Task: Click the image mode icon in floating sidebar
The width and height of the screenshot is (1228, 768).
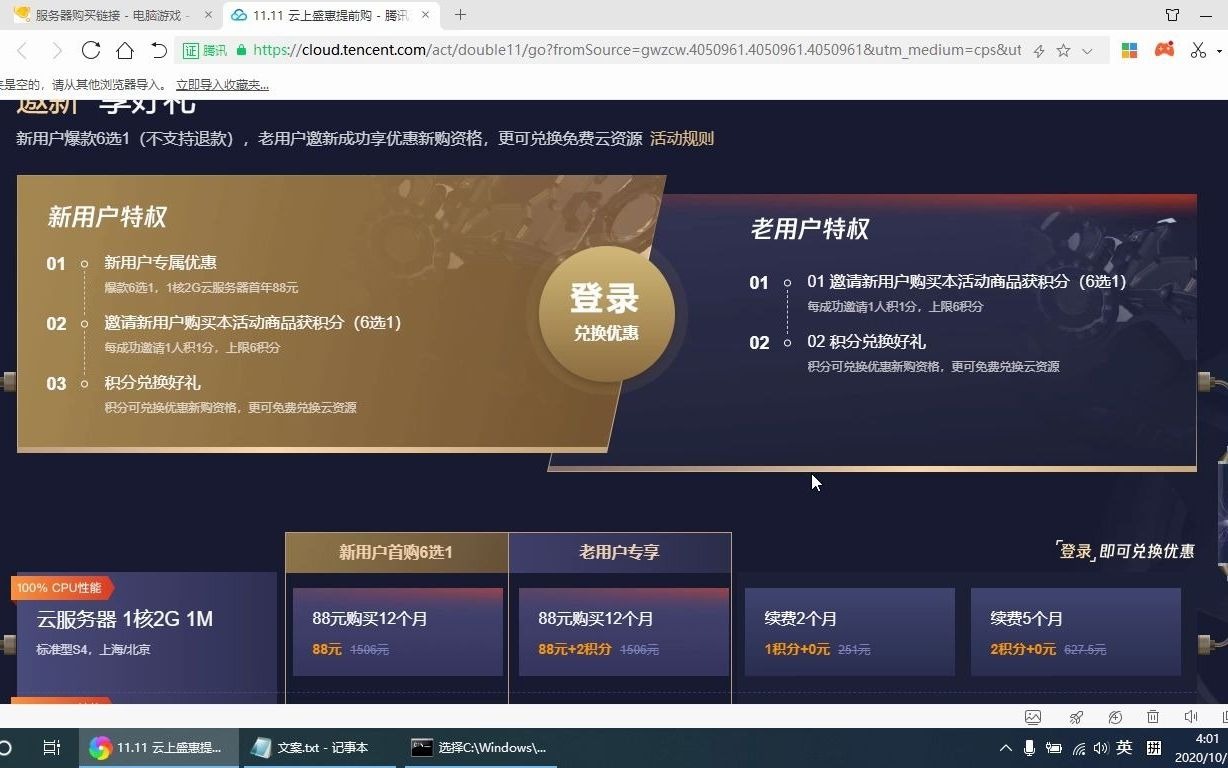Action: click(1033, 717)
